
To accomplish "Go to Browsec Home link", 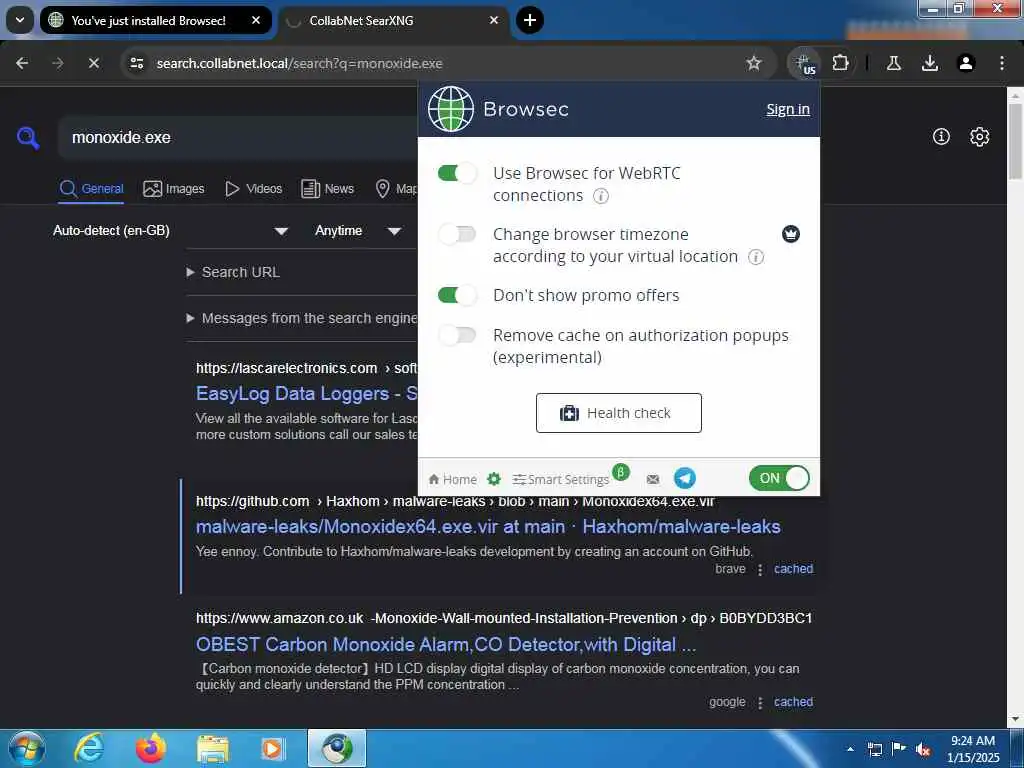I will pos(453,479).
